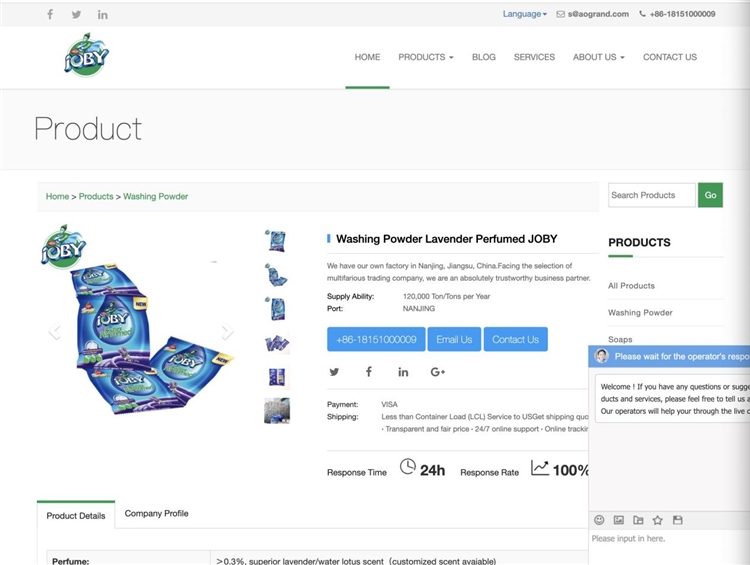Click the star rating icon in chat
The image size is (750, 565).
click(x=657, y=520)
